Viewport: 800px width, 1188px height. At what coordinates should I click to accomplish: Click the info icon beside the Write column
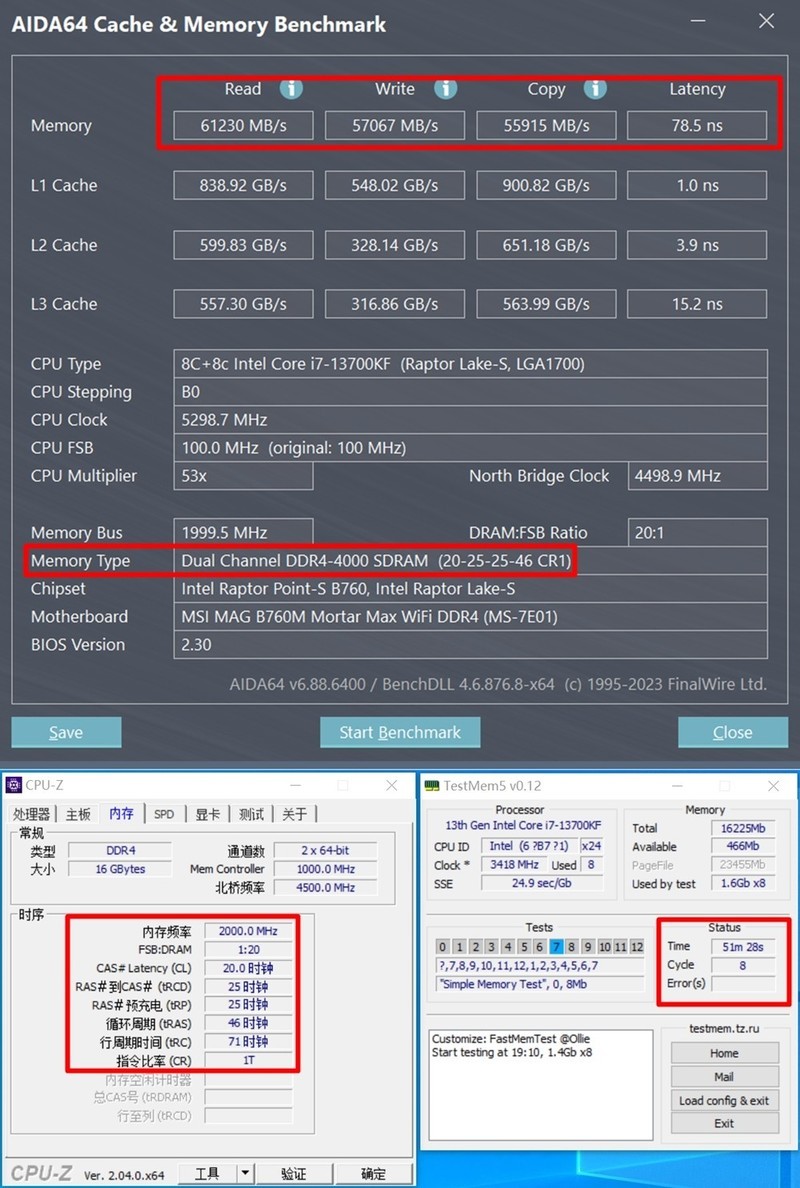click(x=446, y=89)
